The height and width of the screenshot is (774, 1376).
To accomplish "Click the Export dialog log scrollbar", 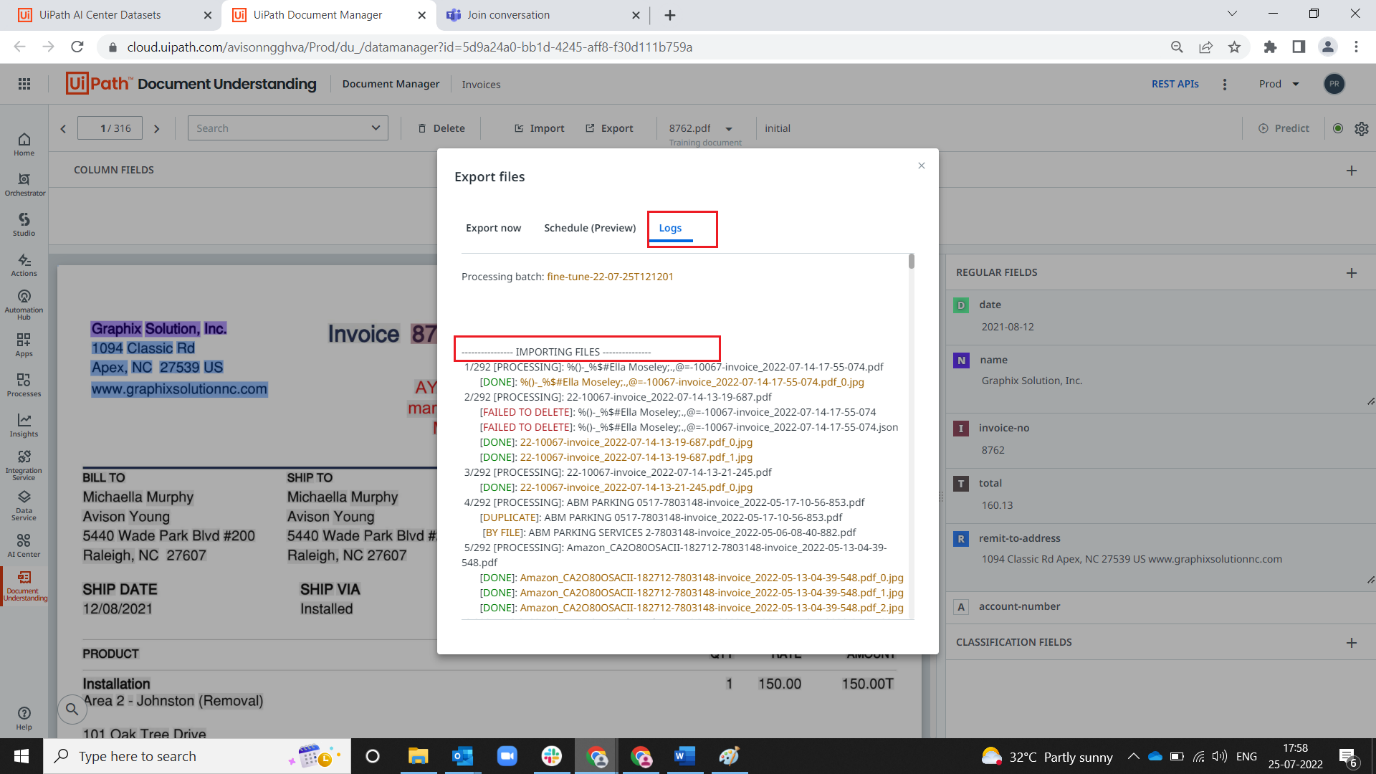I will (x=911, y=261).
